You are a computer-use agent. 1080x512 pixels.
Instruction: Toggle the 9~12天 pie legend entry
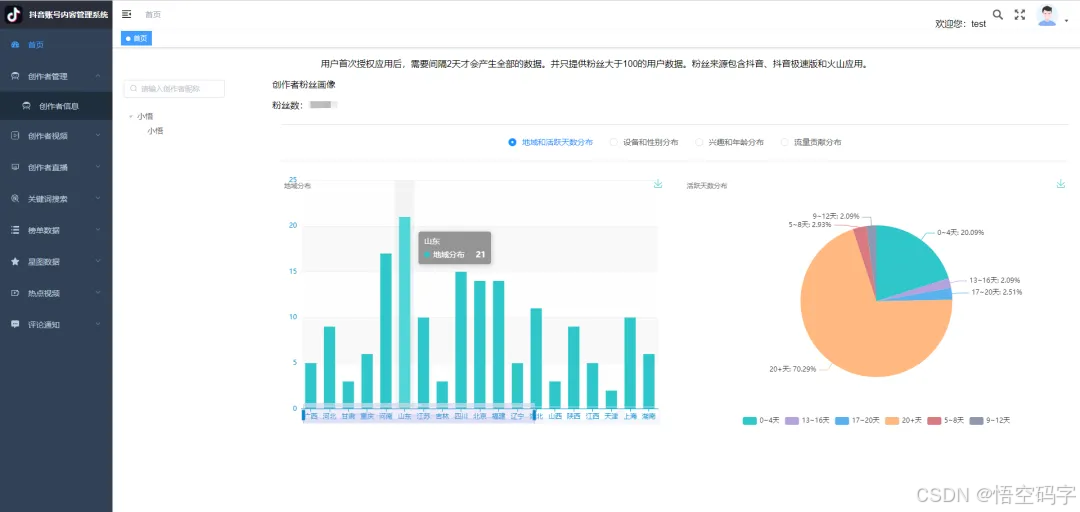990,420
